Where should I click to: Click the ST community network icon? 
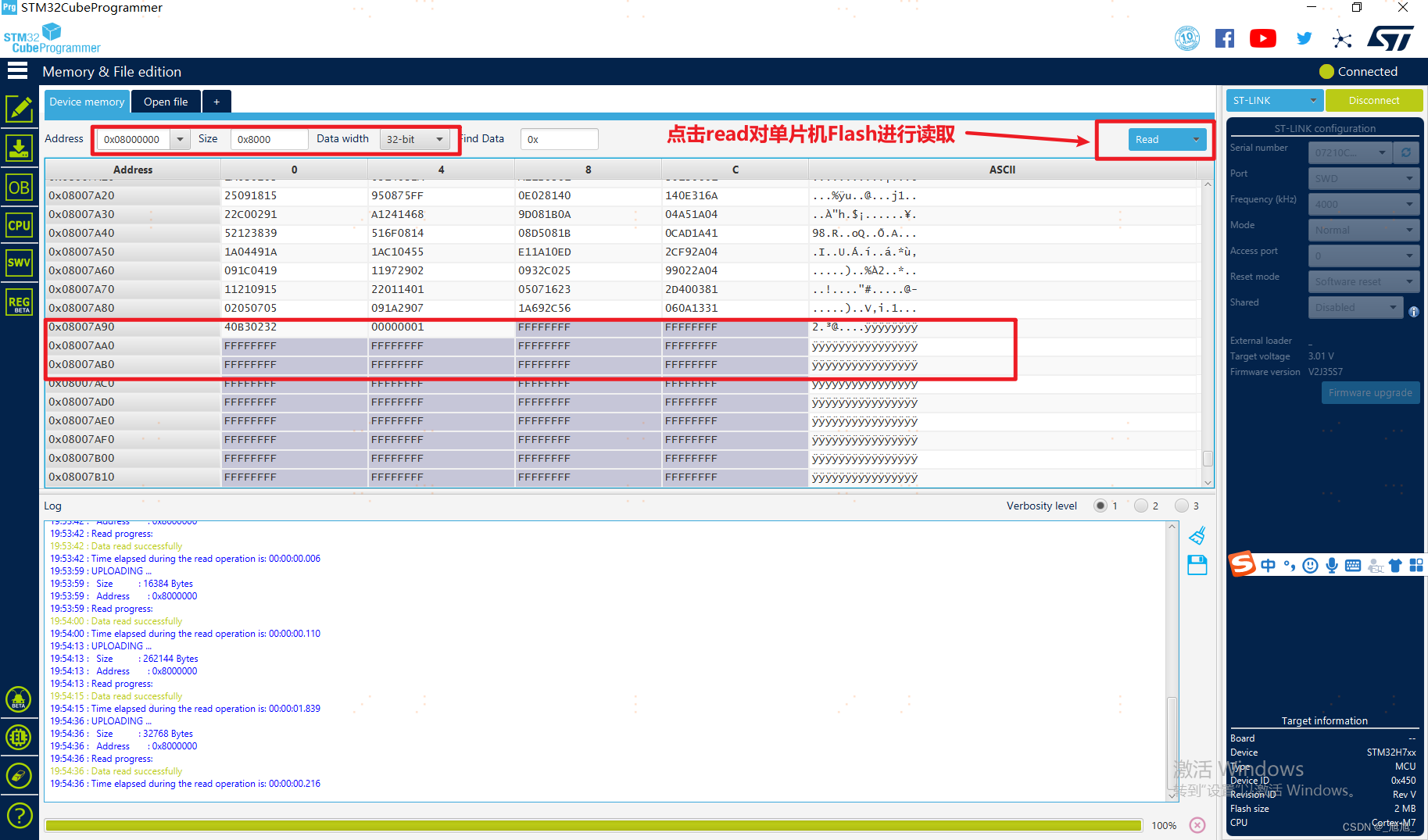[1342, 38]
